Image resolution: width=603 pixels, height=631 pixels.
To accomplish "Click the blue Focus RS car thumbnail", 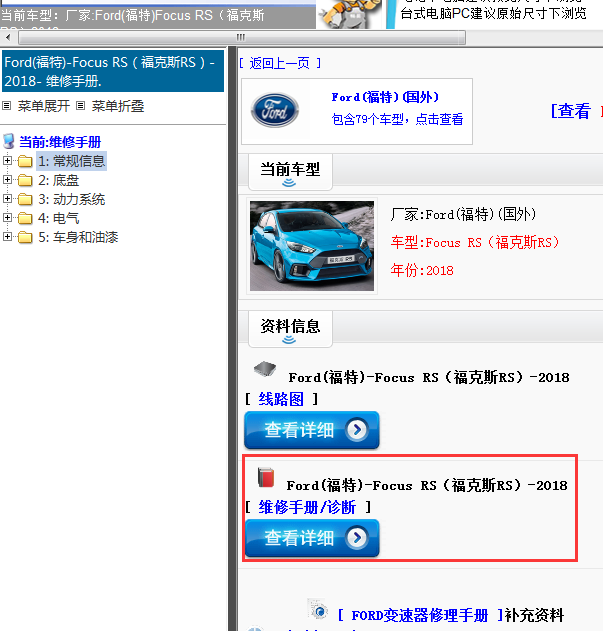I will [x=312, y=246].
